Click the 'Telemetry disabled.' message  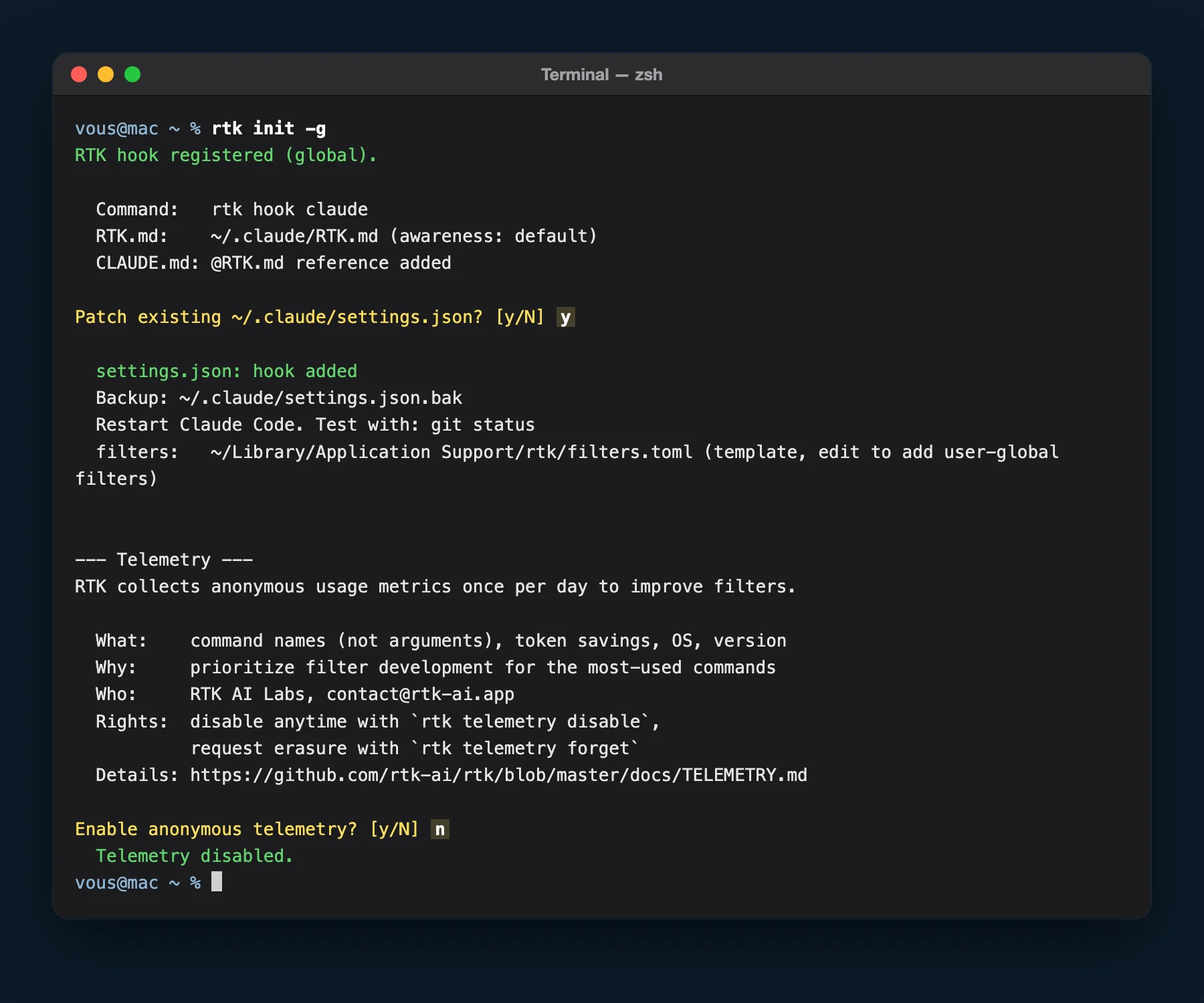(195, 856)
